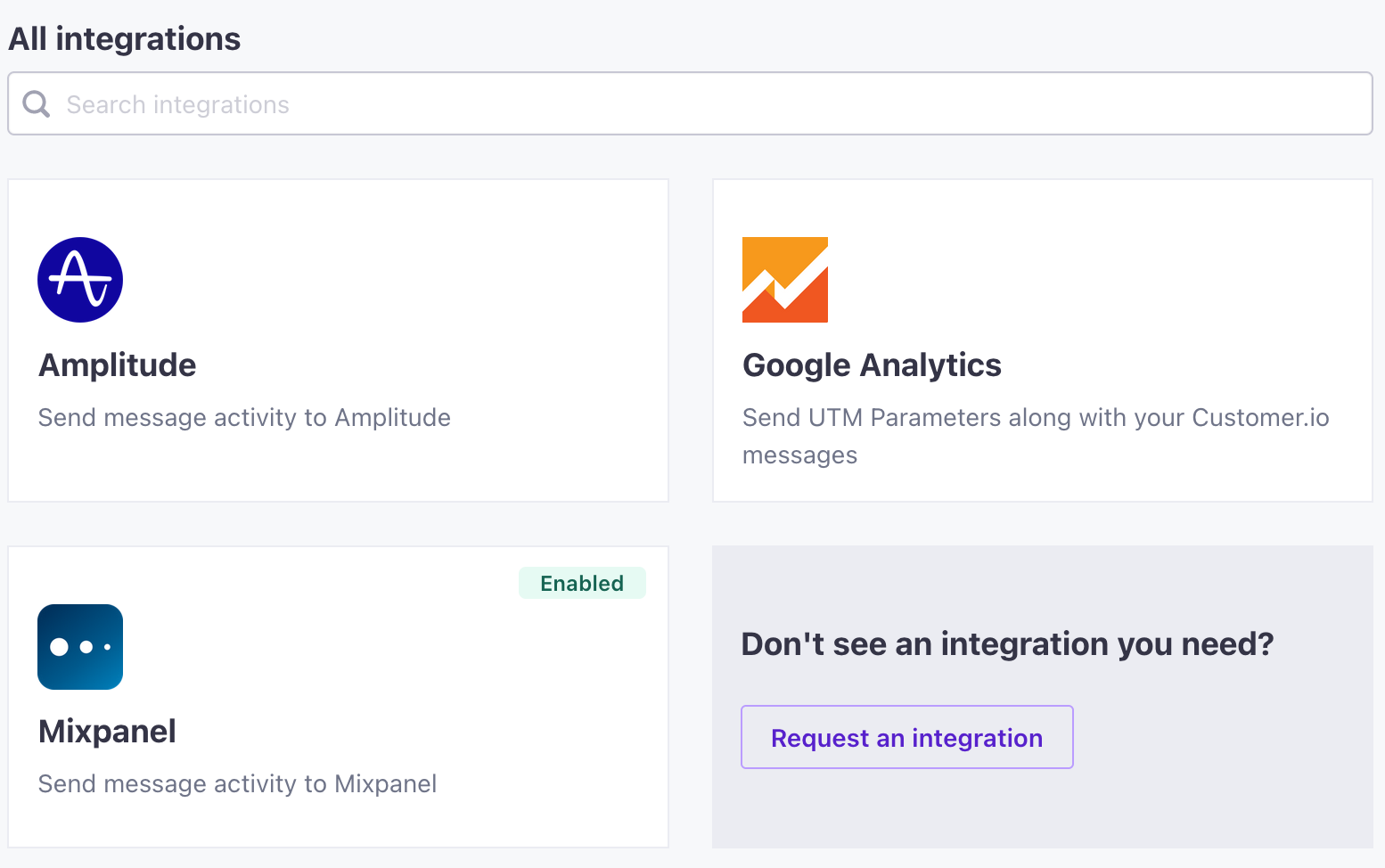The width and height of the screenshot is (1385, 868).
Task: Click 'All integrations' heading
Action: [x=125, y=39]
